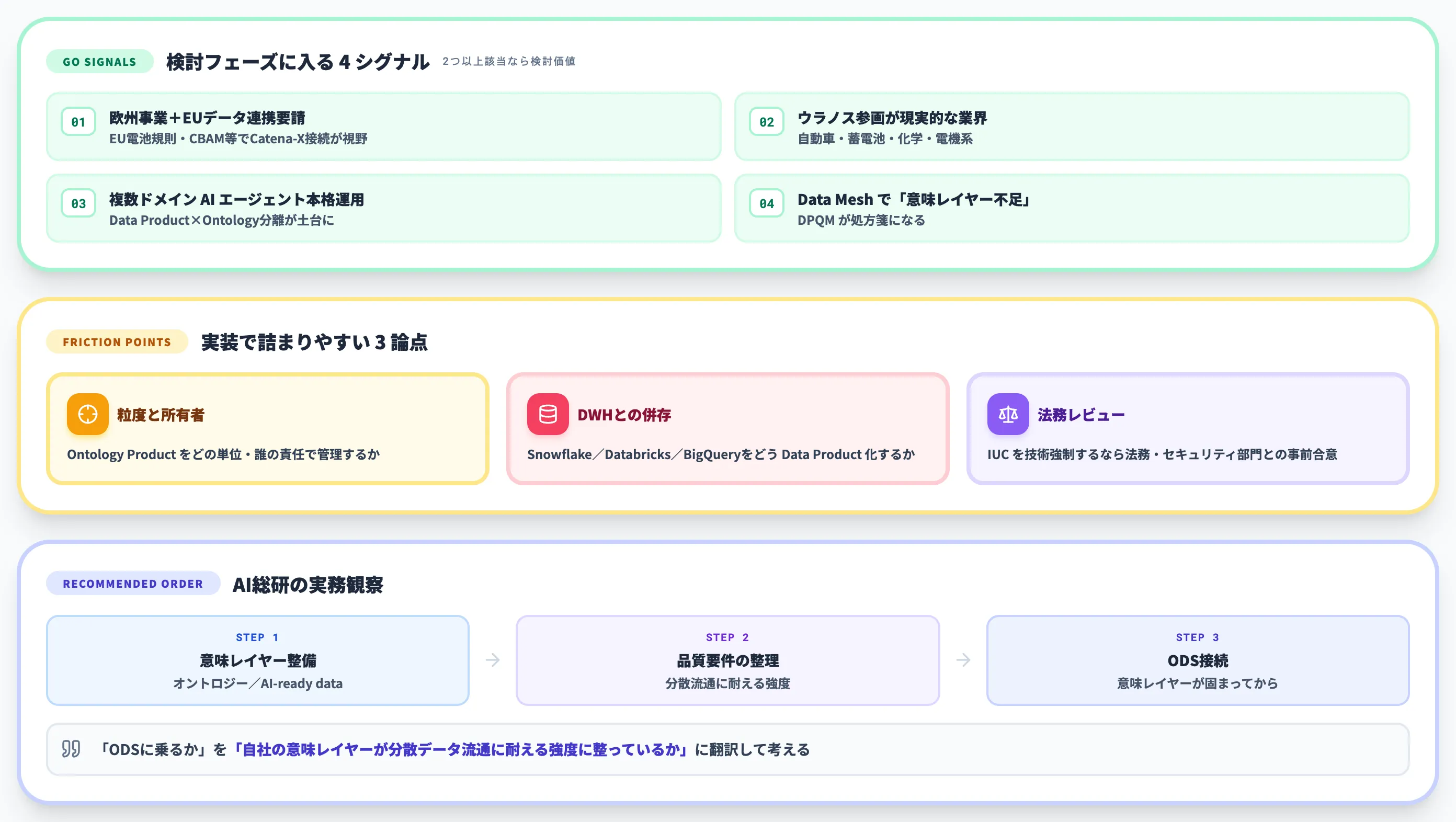Click the STEP 3 label
1456x822 pixels.
coord(1198,637)
